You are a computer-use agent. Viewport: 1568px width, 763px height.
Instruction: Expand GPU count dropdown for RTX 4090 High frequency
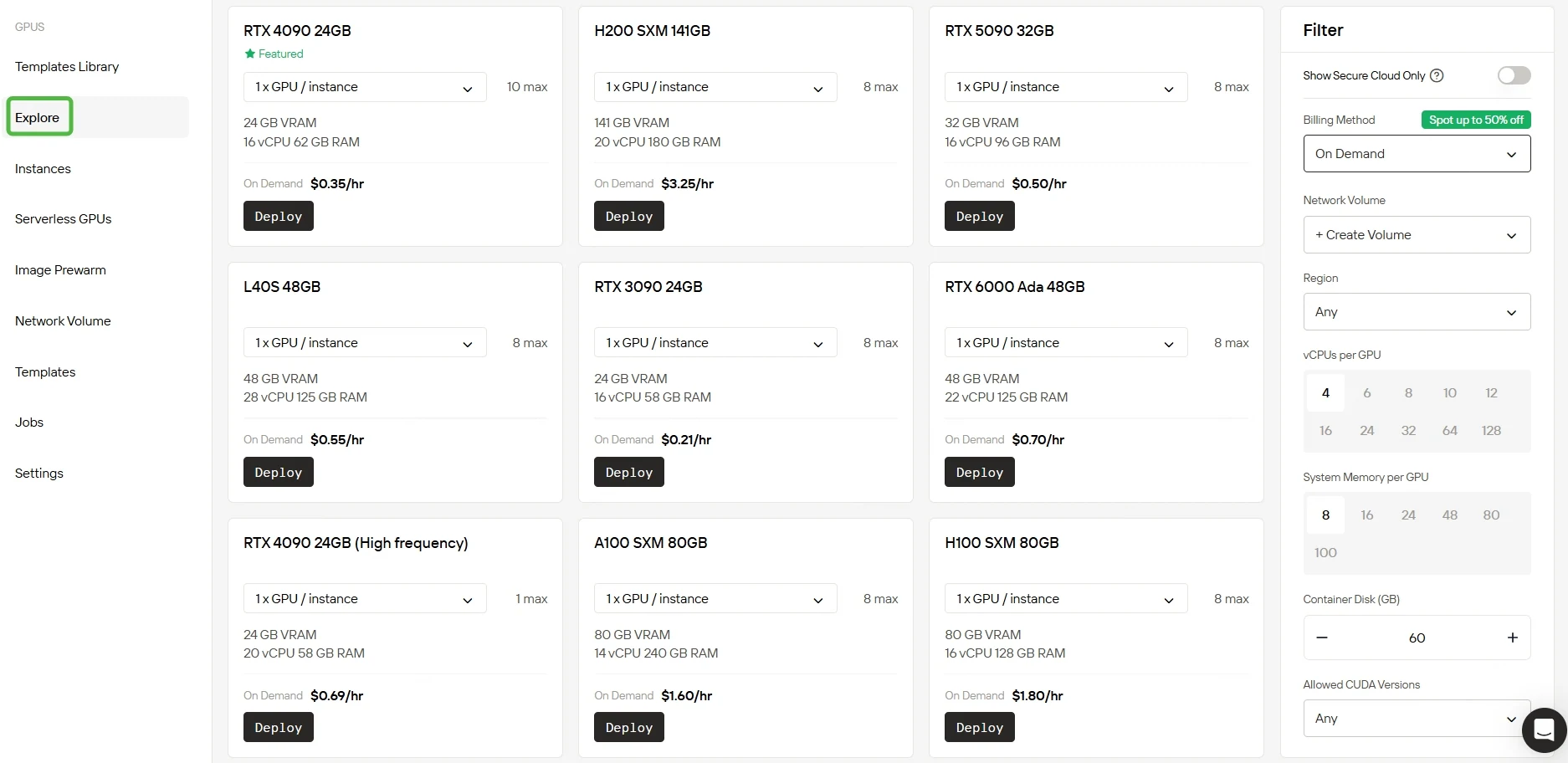(365, 599)
